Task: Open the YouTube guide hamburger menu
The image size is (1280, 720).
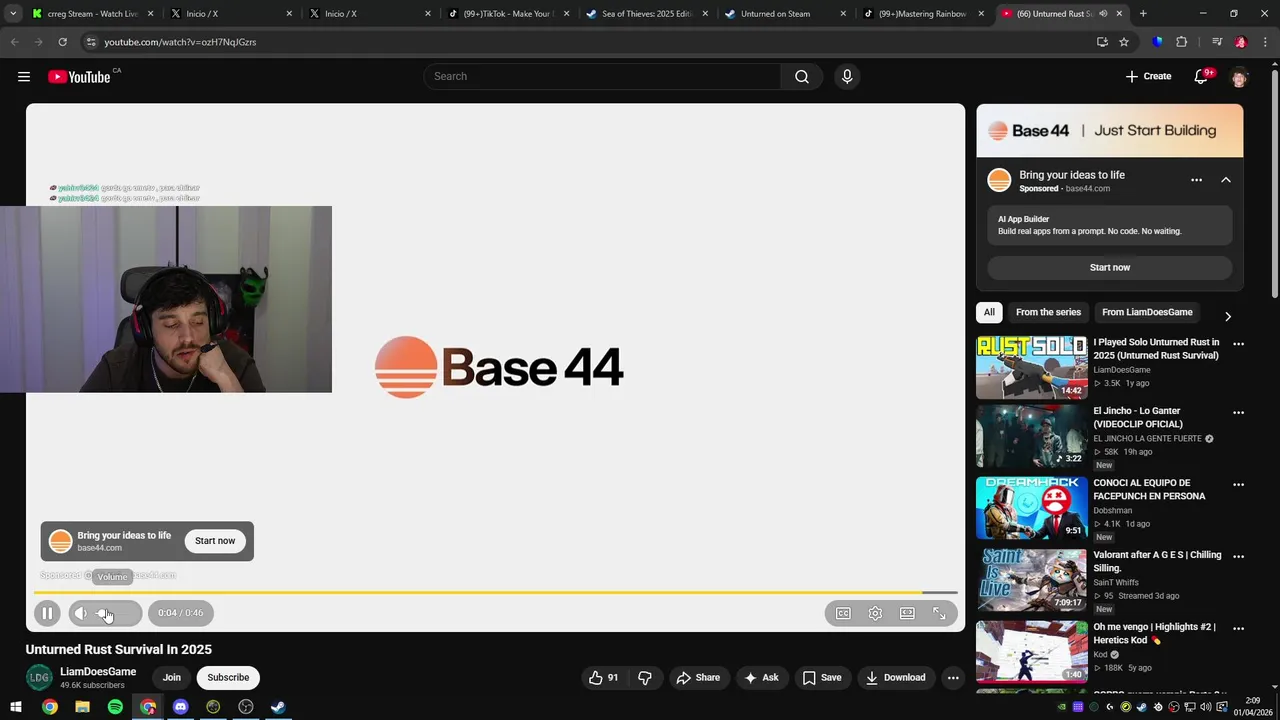Action: [24, 77]
